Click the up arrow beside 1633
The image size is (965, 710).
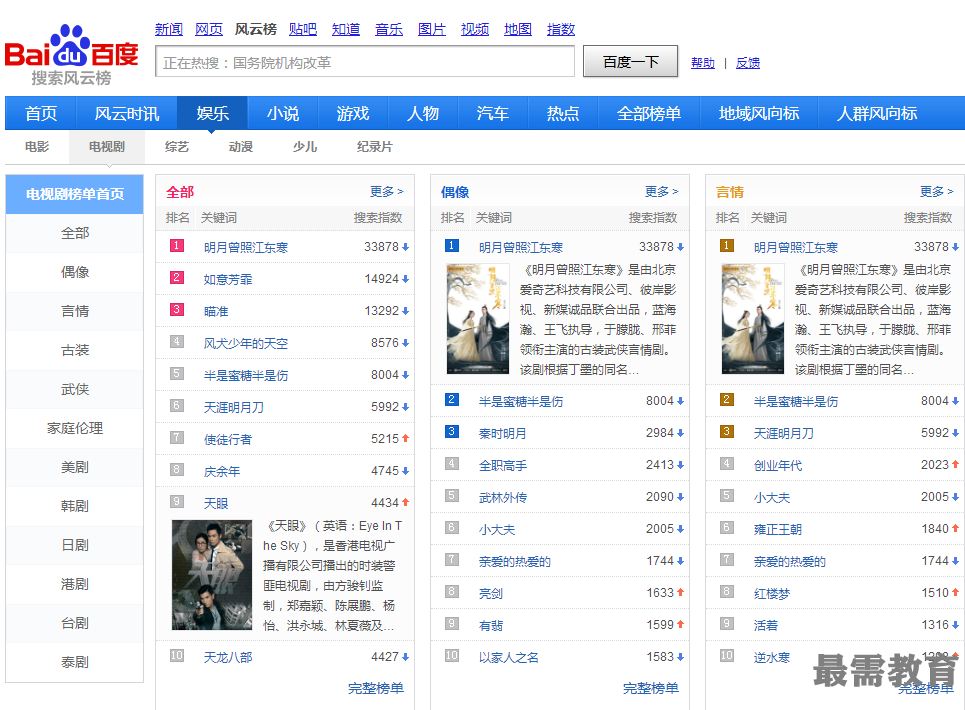[x=681, y=592]
